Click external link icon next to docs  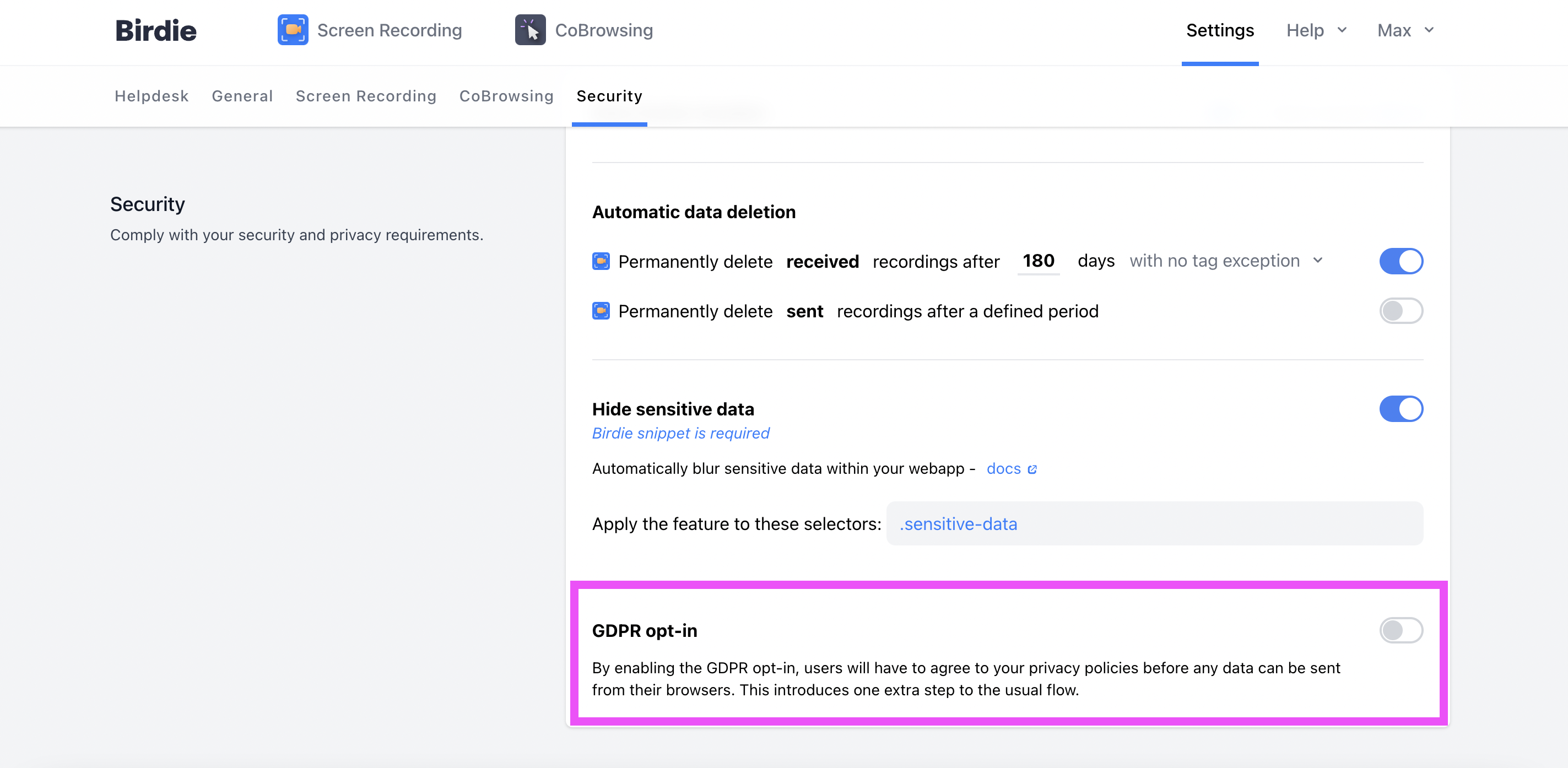pyautogui.click(x=1032, y=469)
